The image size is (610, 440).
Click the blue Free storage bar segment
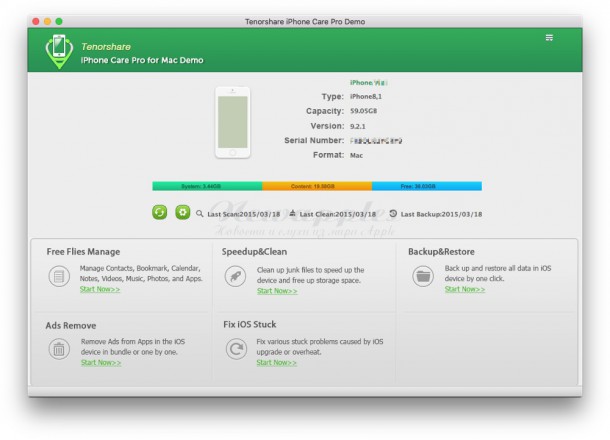click(x=427, y=186)
